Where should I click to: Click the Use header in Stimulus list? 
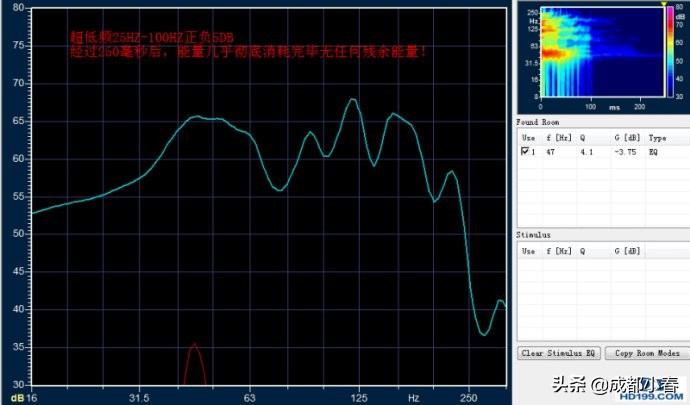(528, 249)
